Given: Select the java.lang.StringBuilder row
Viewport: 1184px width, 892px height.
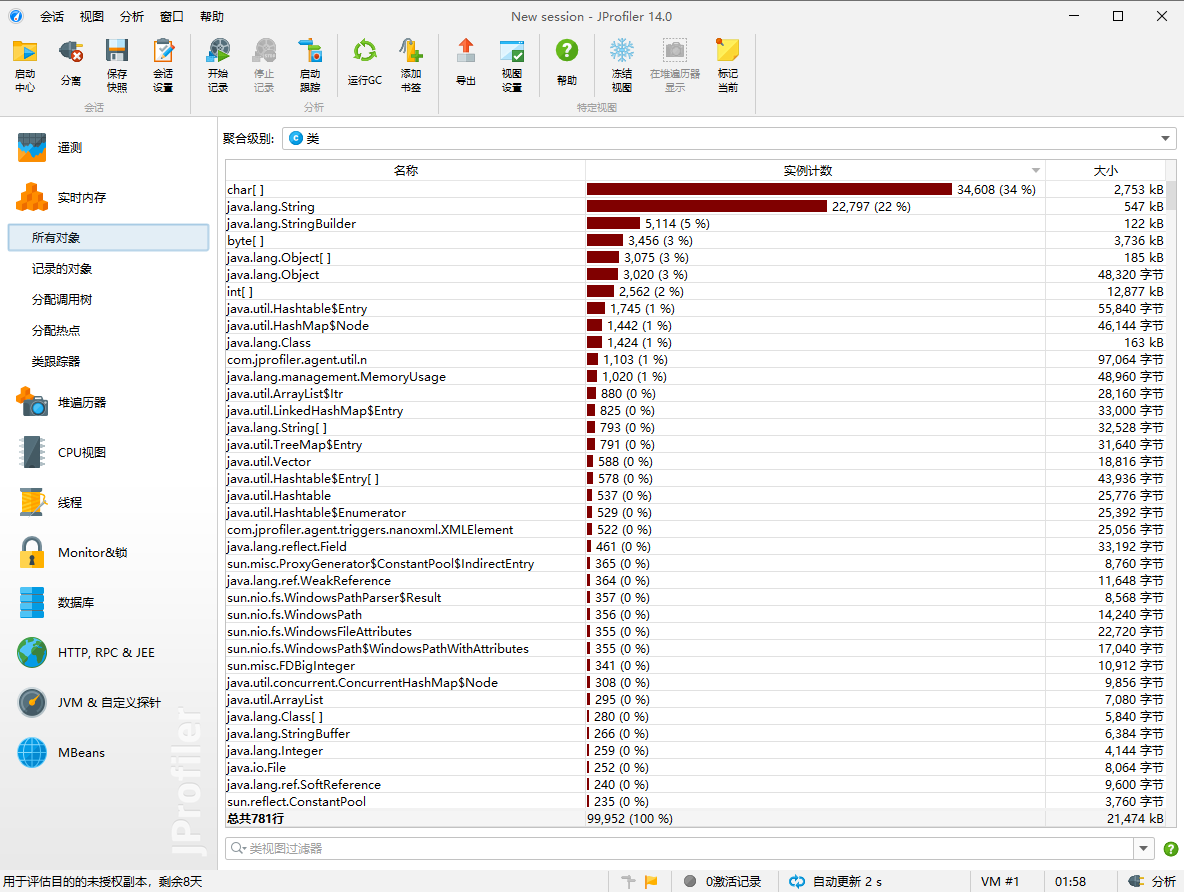Looking at the screenshot, I should point(695,224).
